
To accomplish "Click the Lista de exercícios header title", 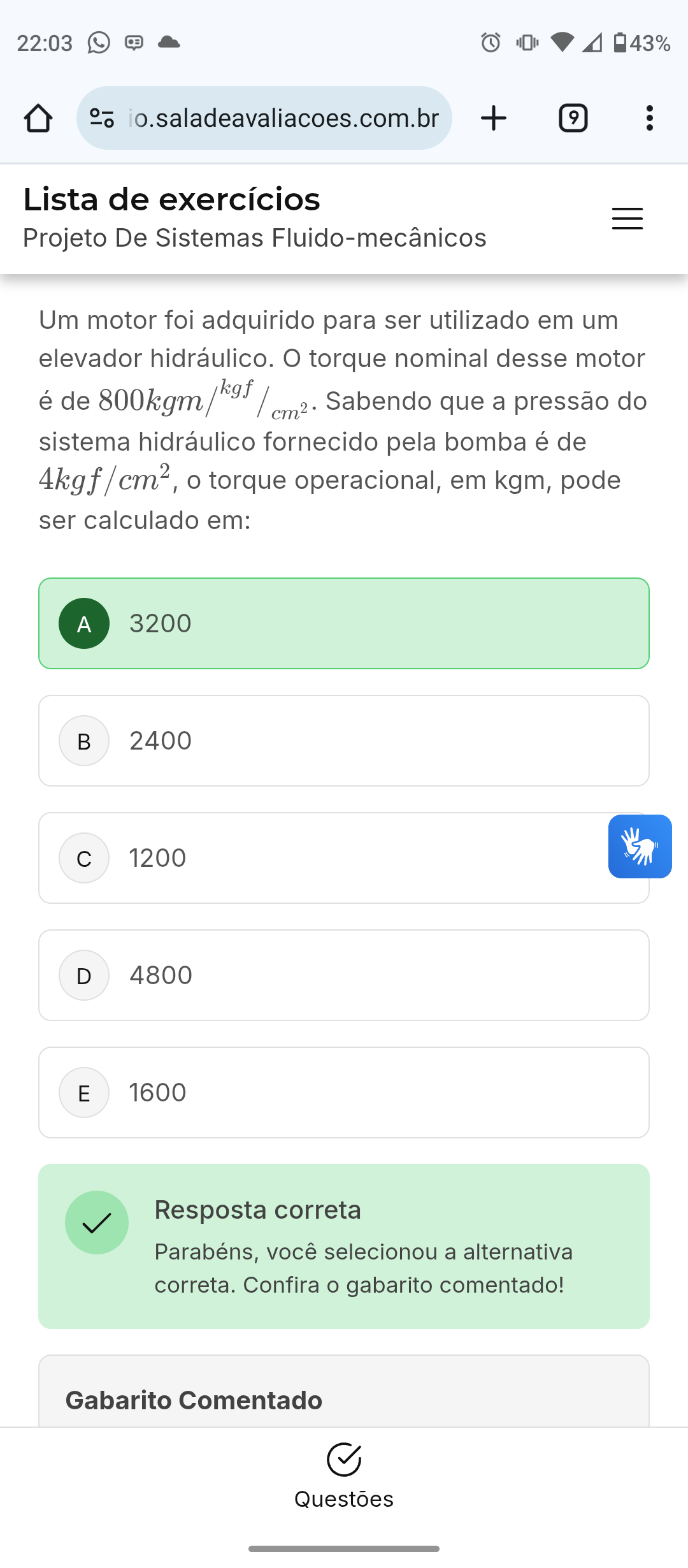I will (172, 200).
